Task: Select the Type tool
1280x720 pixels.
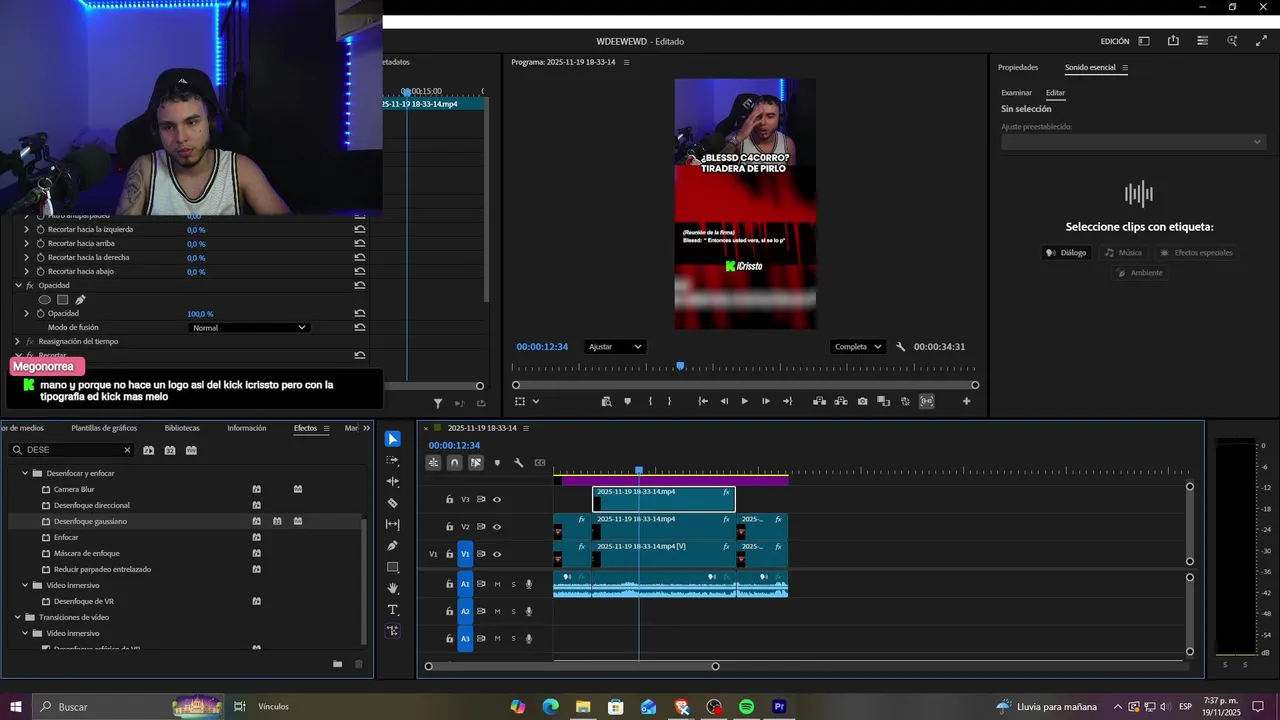Action: coord(393,610)
